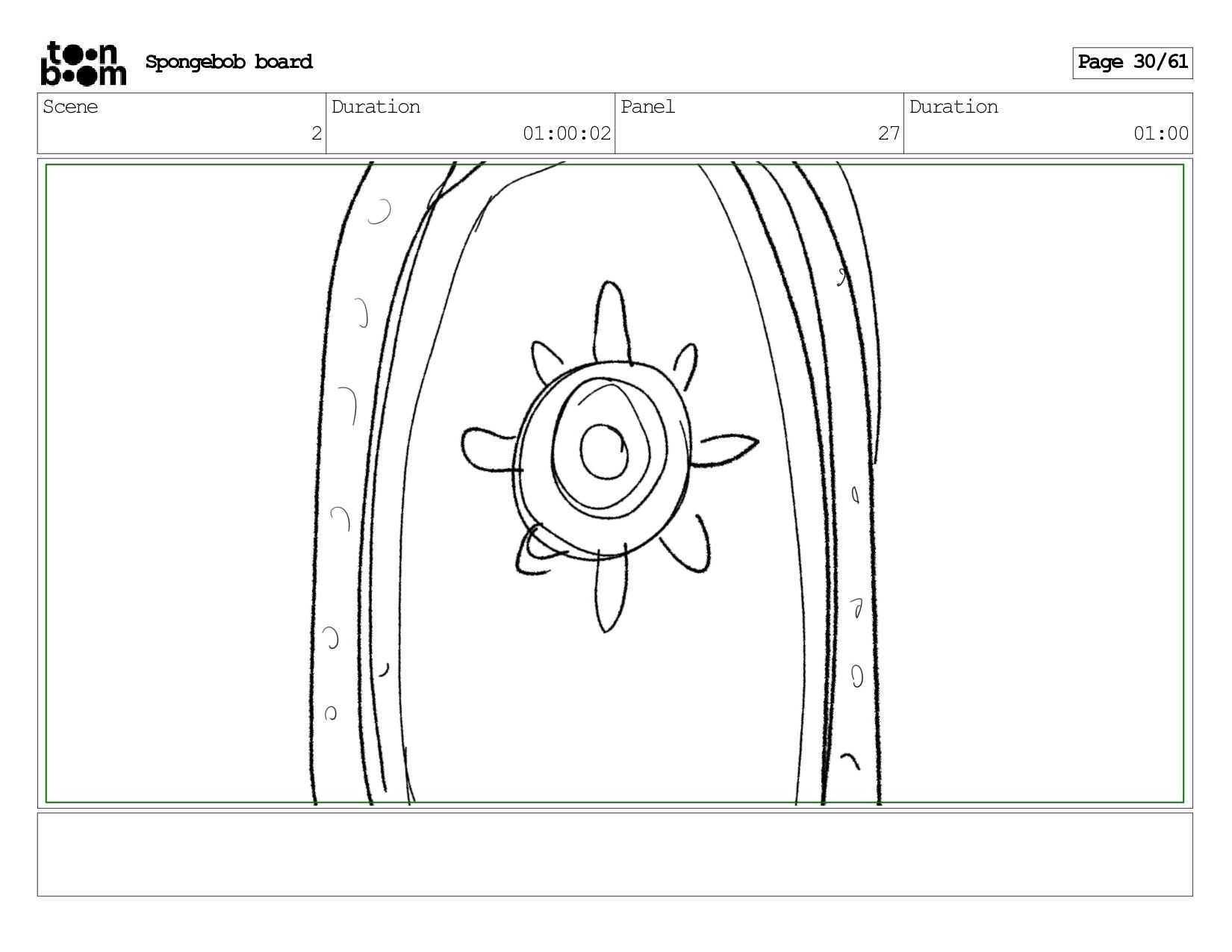Click the 'Page 30/61' page indicator
The image size is (1232, 952).
click(1133, 63)
